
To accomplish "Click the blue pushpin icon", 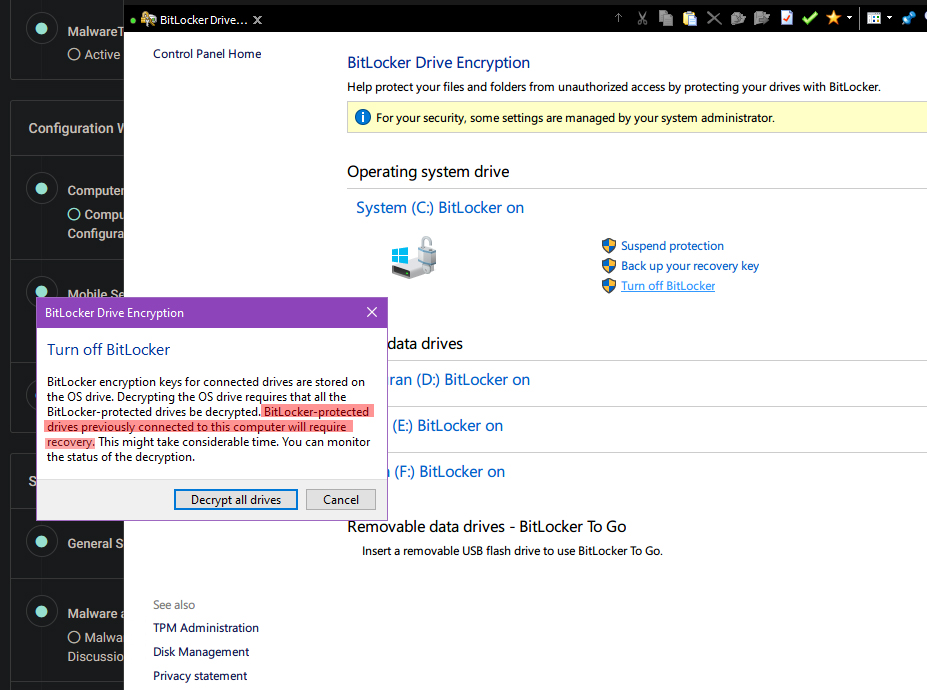I will 908,18.
